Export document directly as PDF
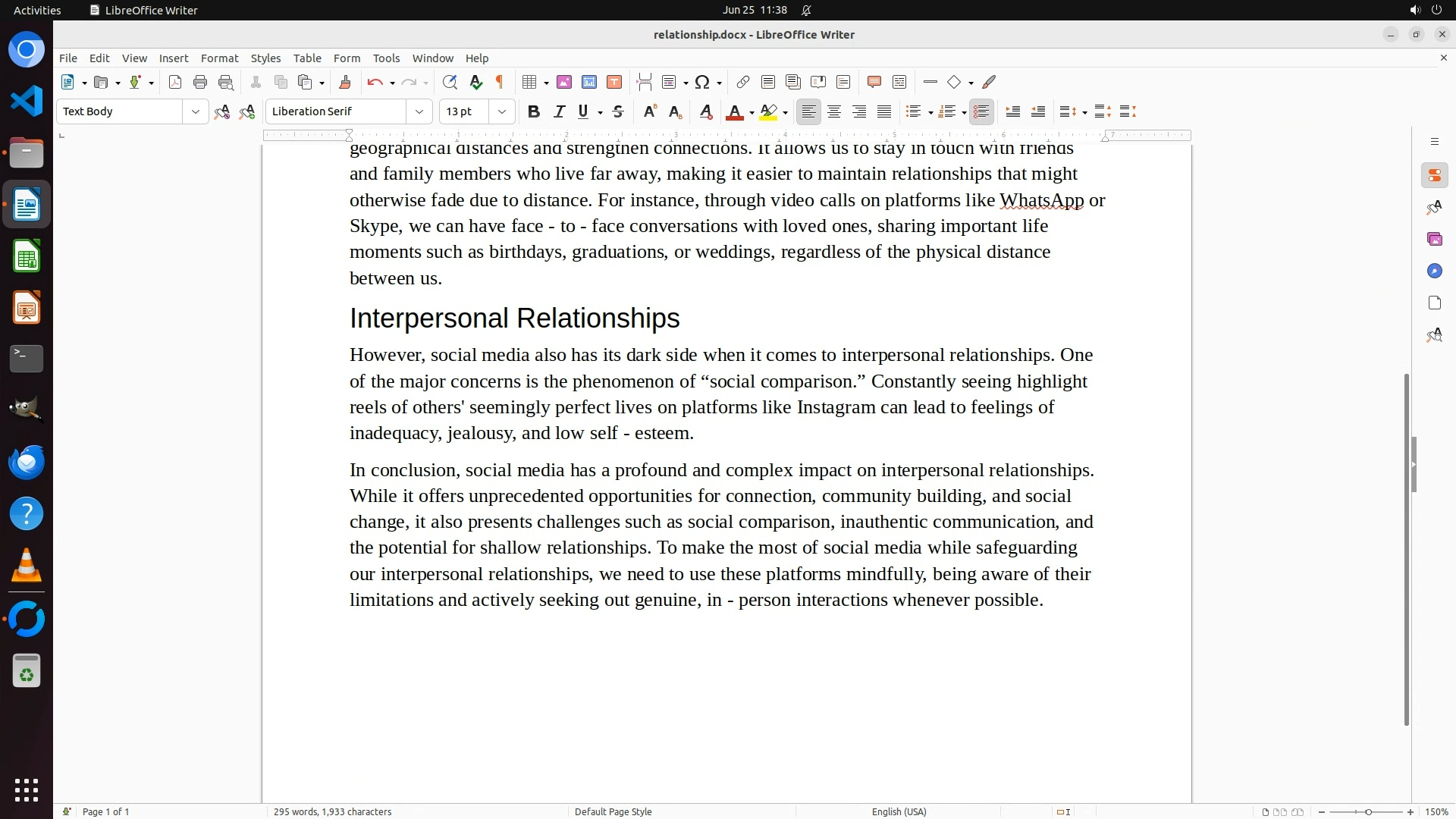The height and width of the screenshot is (819, 1456). click(175, 83)
